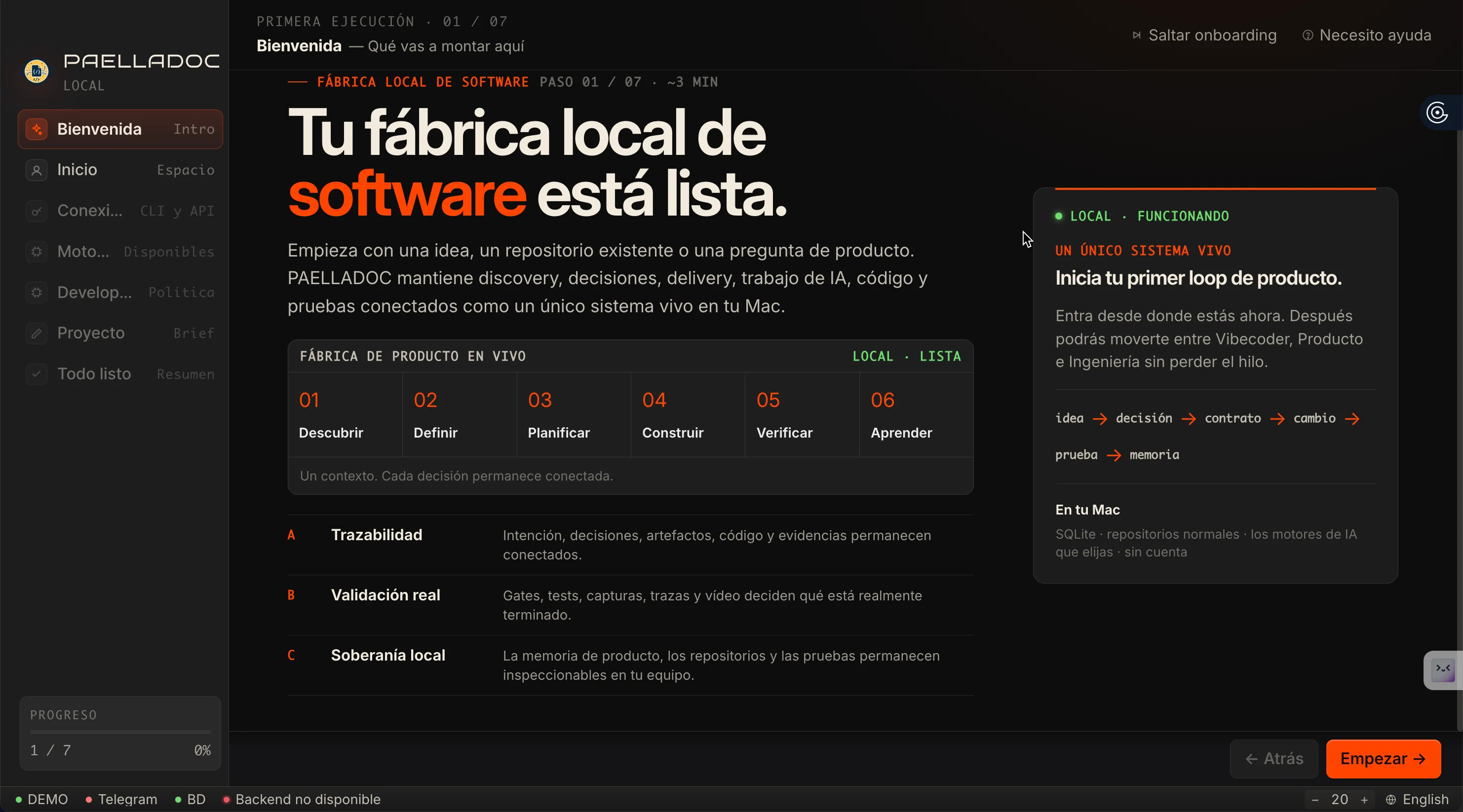Click the Telegram status indicator
Image resolution: width=1463 pixels, height=812 pixels.
point(121,800)
